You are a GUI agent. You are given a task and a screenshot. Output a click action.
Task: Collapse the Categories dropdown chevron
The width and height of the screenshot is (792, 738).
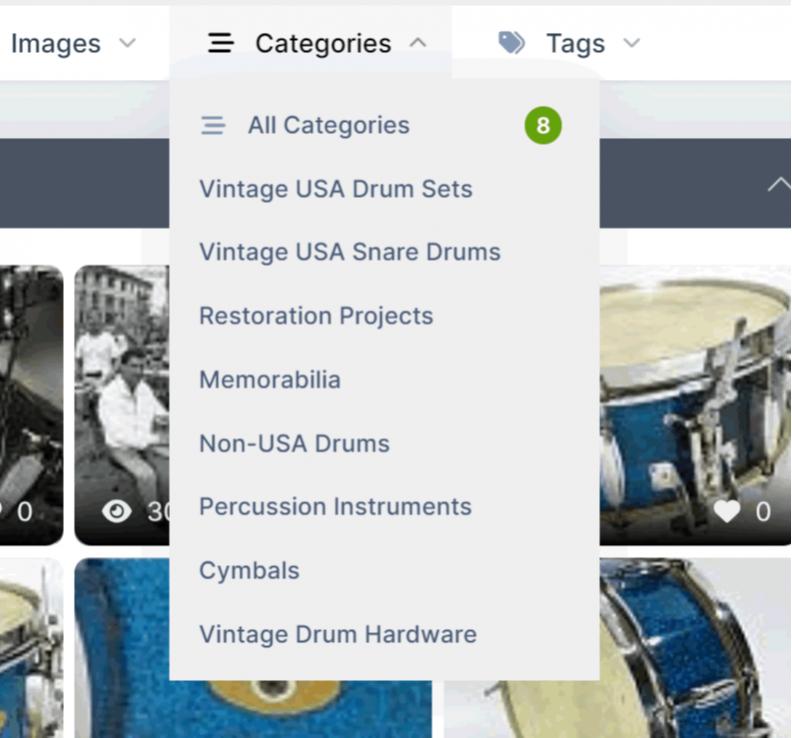click(x=418, y=43)
